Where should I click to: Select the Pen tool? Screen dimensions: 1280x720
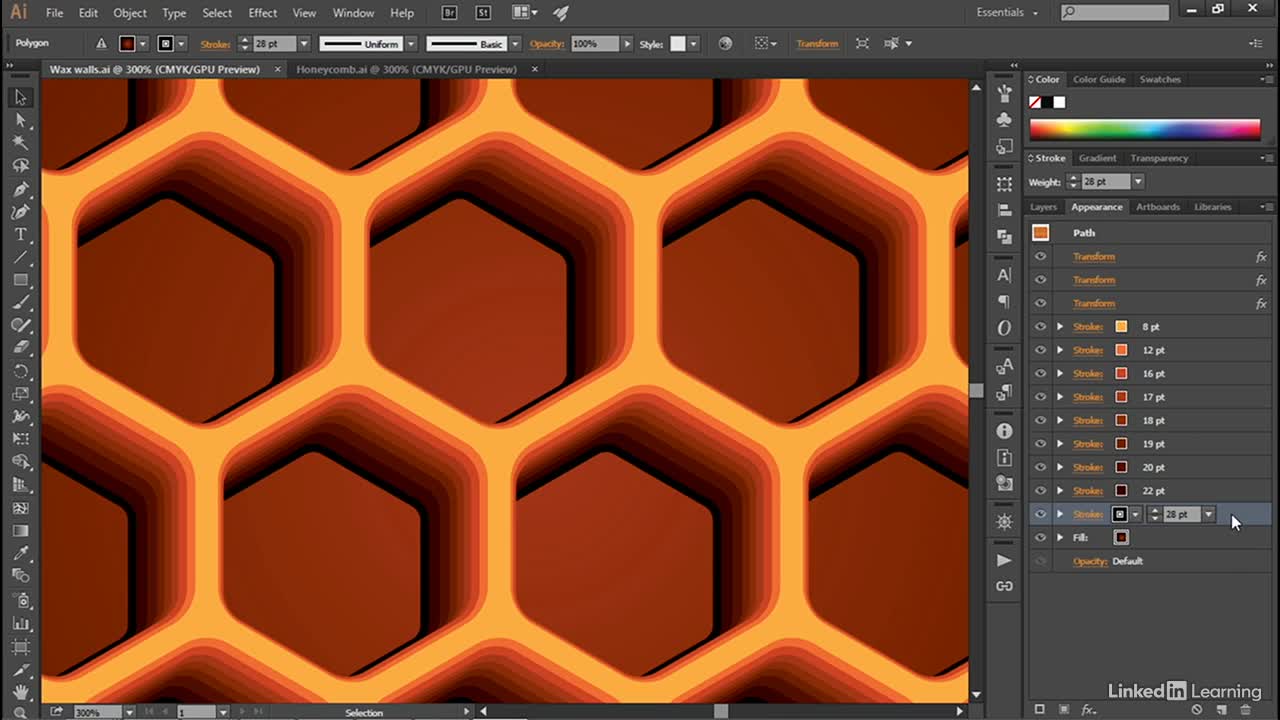click(x=20, y=189)
